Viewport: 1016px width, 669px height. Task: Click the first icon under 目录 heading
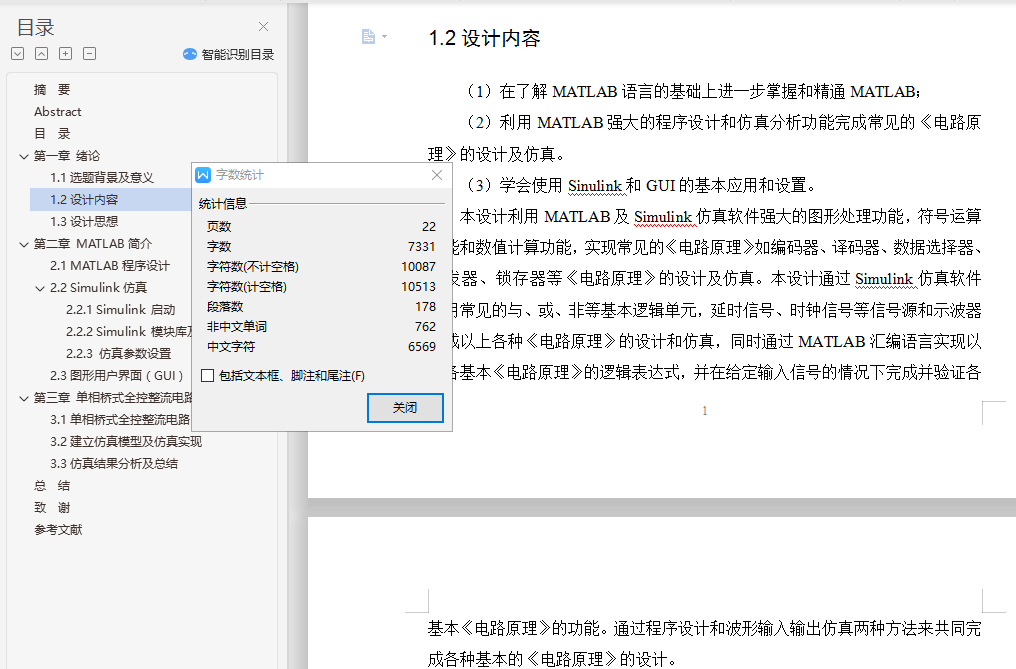17,54
